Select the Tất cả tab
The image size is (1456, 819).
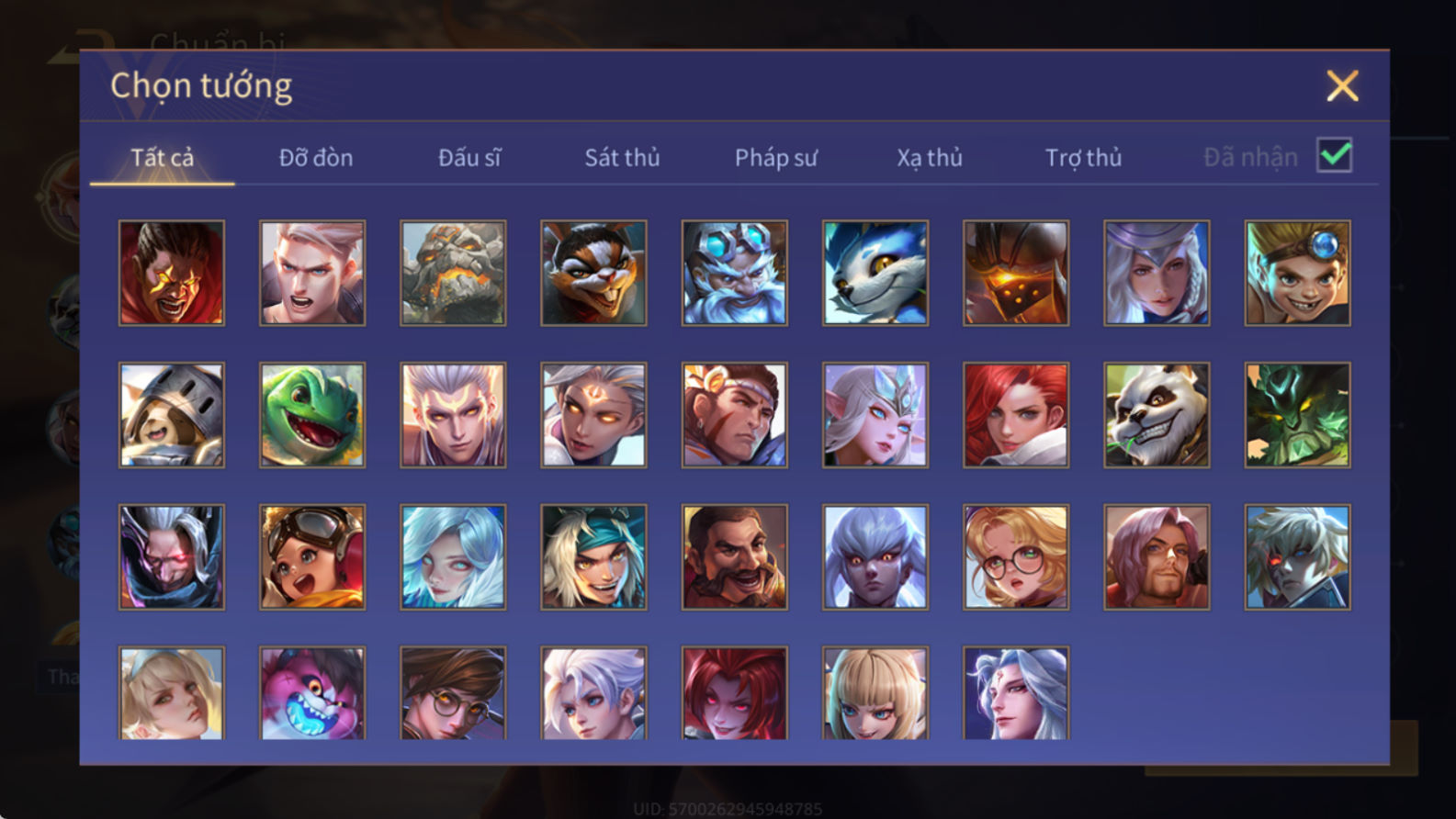(x=163, y=158)
